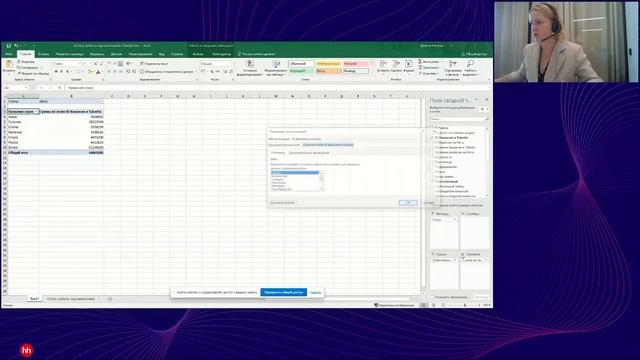This screenshot has height=360, width=640.
Task: Open the Fill Color bucket
Action: [x=90, y=71]
